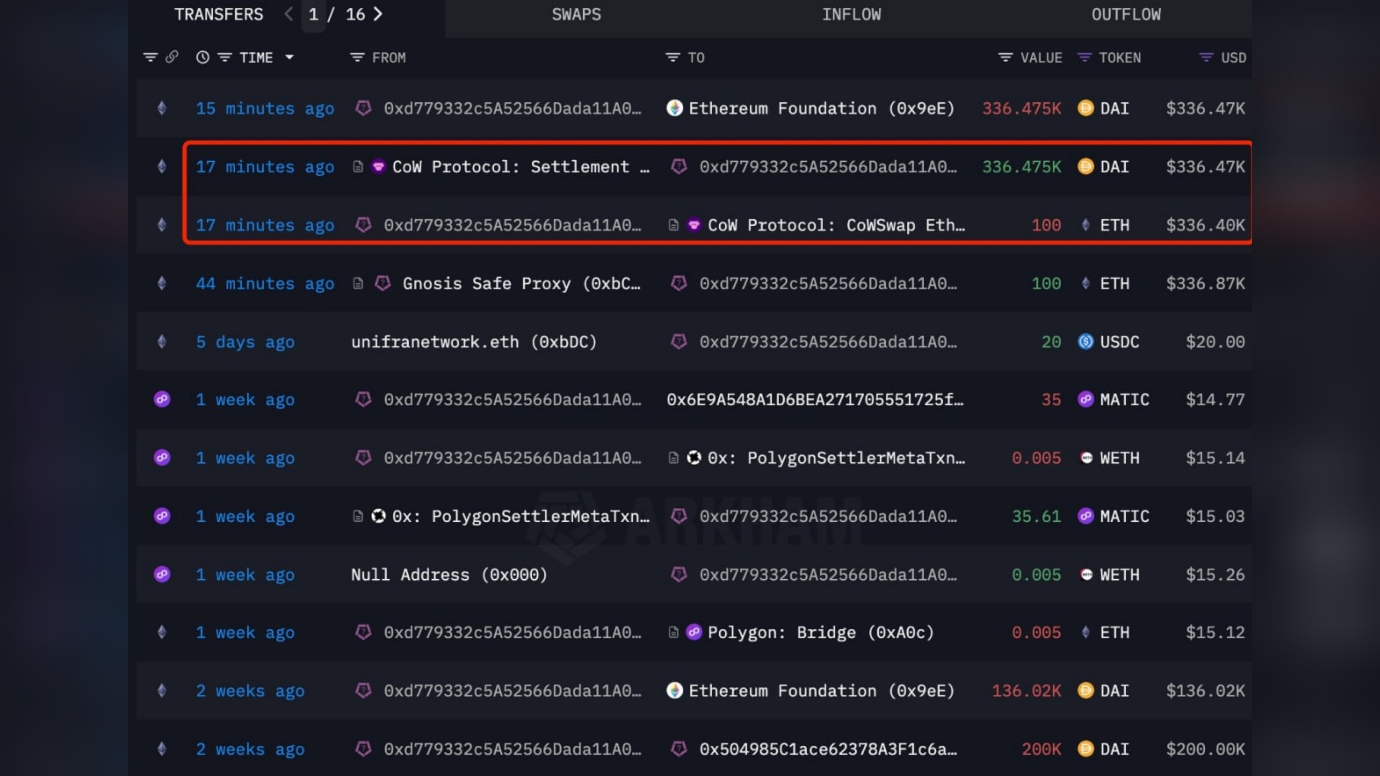Open address 0x504985C1ace62378A3F1c6a
The height and width of the screenshot is (776, 1380).
[828, 749]
